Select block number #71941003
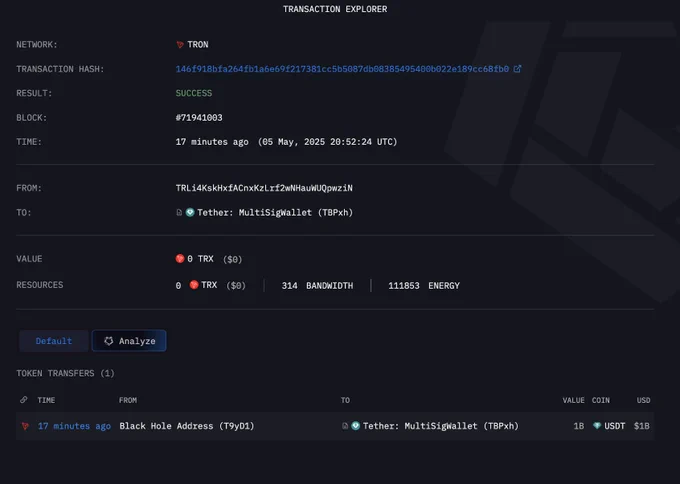 coord(199,118)
